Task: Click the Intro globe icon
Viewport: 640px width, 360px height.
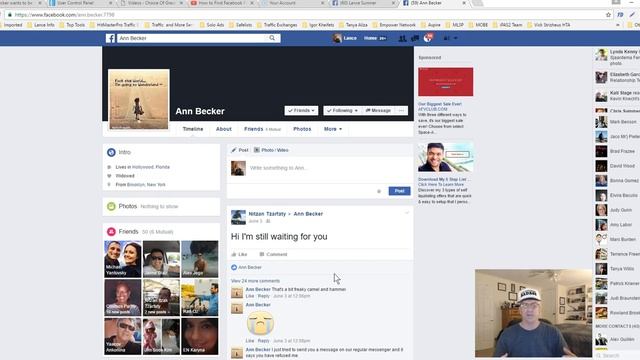Action: pyautogui.click(x=111, y=152)
